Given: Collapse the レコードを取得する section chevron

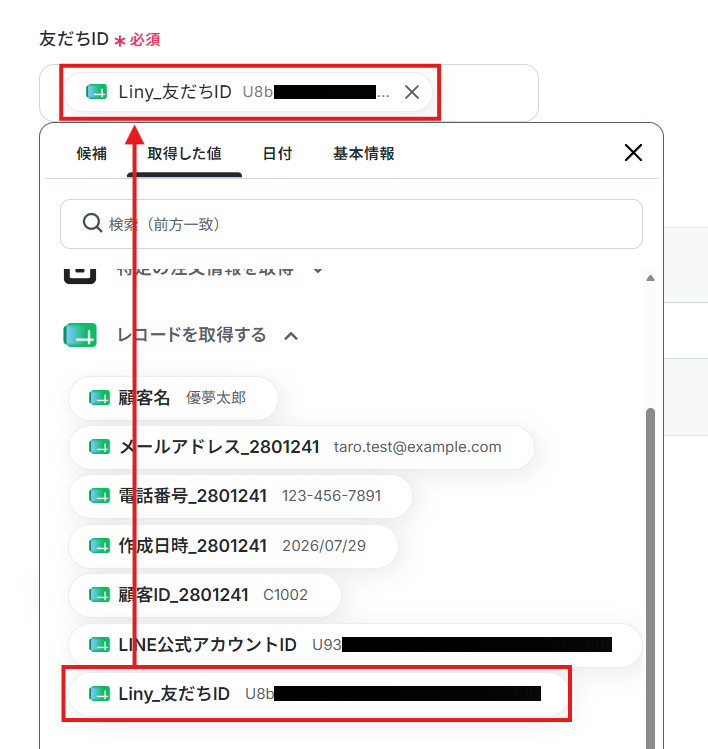Looking at the screenshot, I should 291,336.
